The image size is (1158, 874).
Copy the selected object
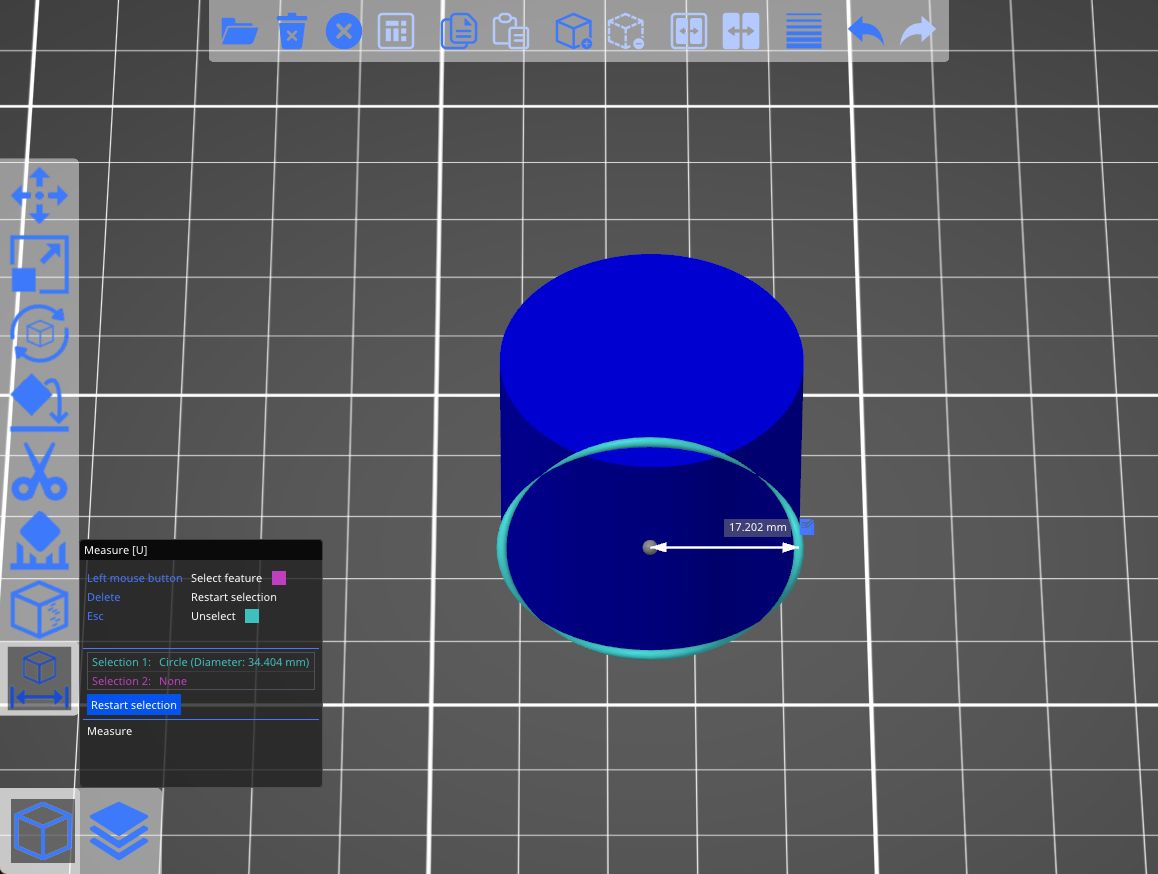(x=459, y=31)
